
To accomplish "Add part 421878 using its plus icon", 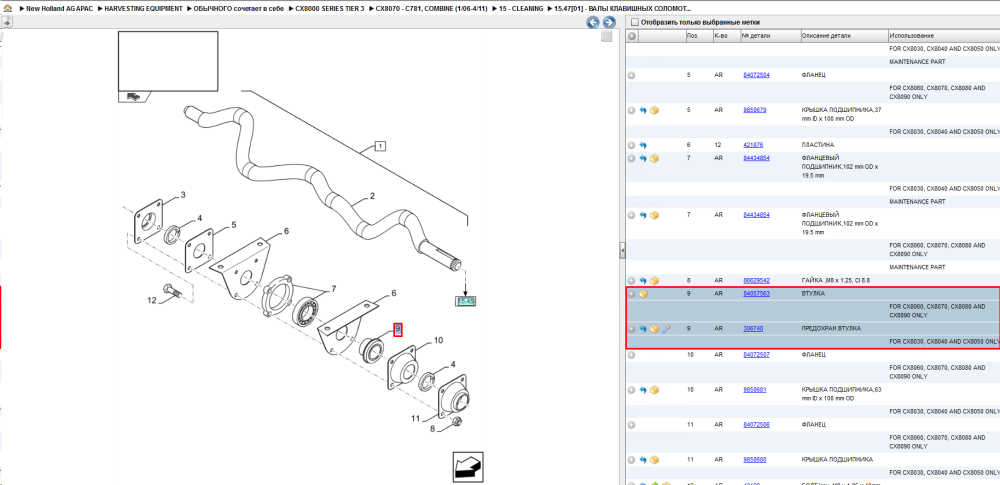I will pyautogui.click(x=632, y=145).
